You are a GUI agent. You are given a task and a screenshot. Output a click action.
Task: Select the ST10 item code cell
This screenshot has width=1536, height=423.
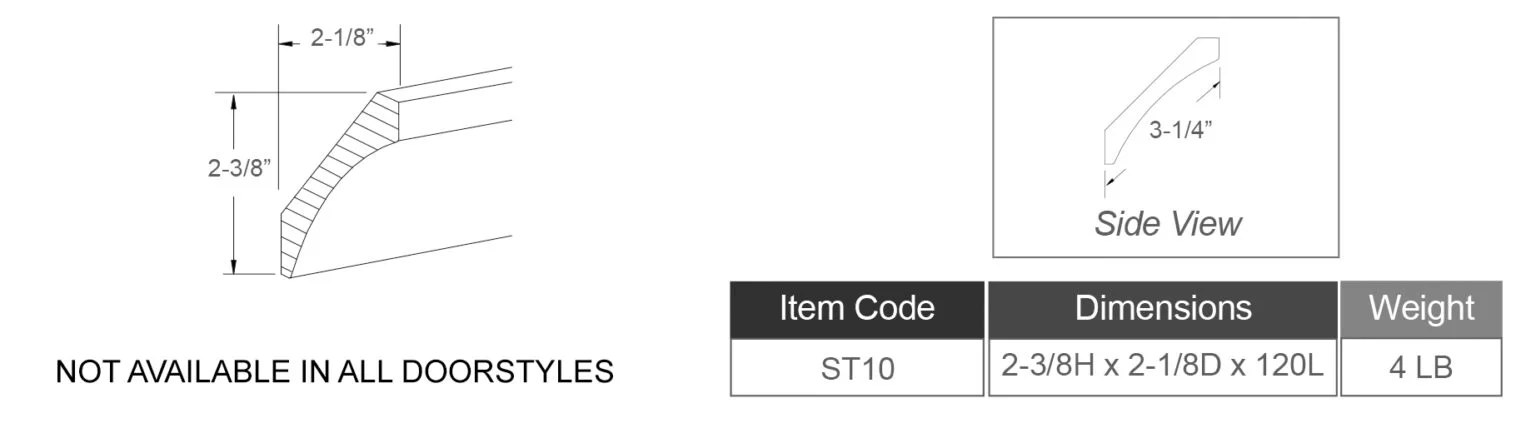[857, 367]
